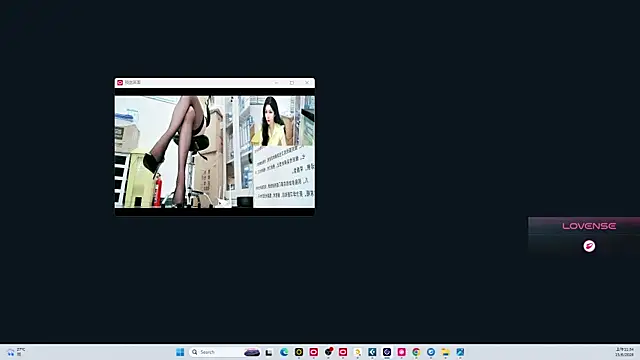640x360 pixels.
Task: Open the last blue app icon on taskbar
Action: pyautogui.click(x=460, y=352)
